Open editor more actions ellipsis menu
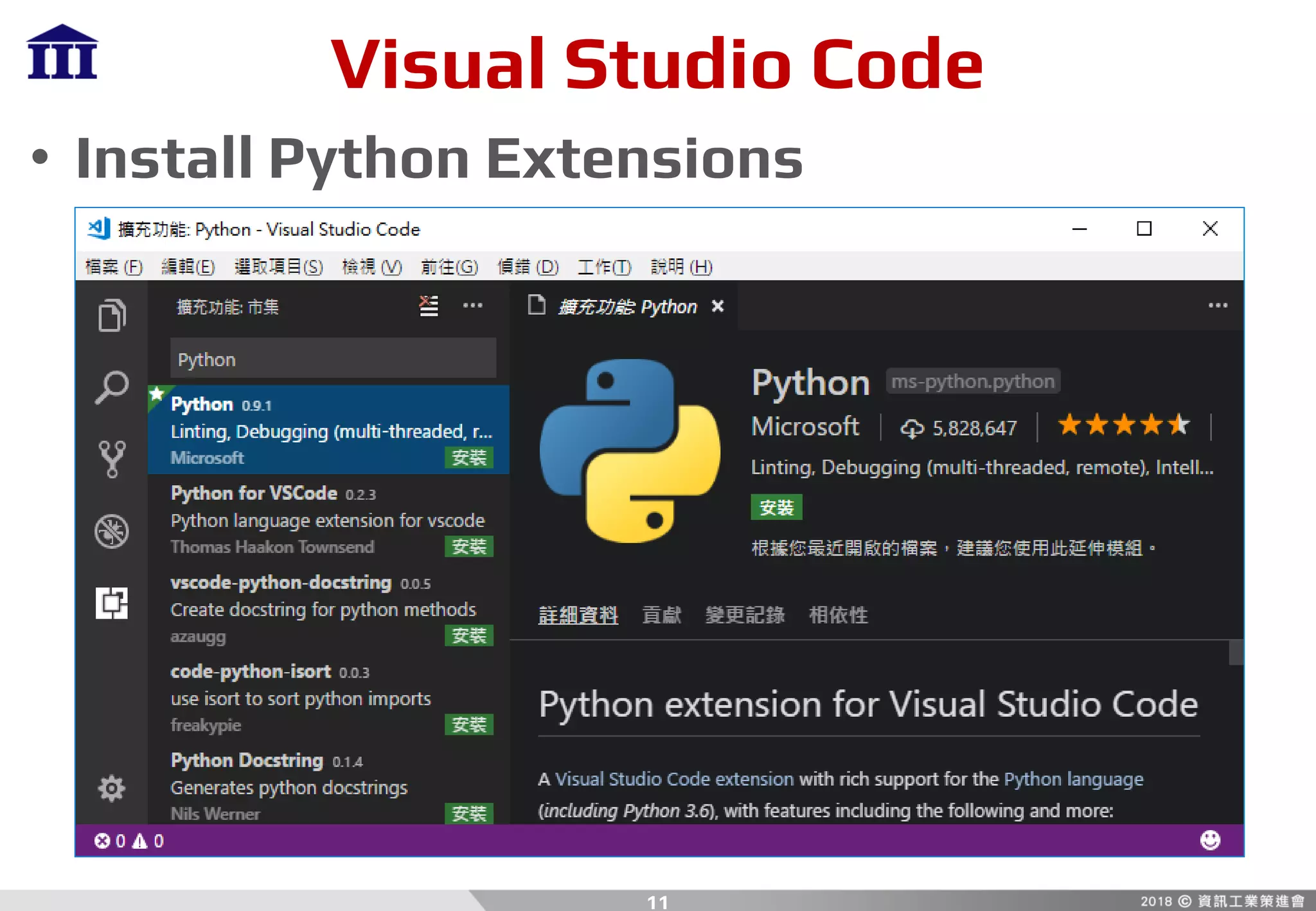1316x911 pixels. [1218, 306]
